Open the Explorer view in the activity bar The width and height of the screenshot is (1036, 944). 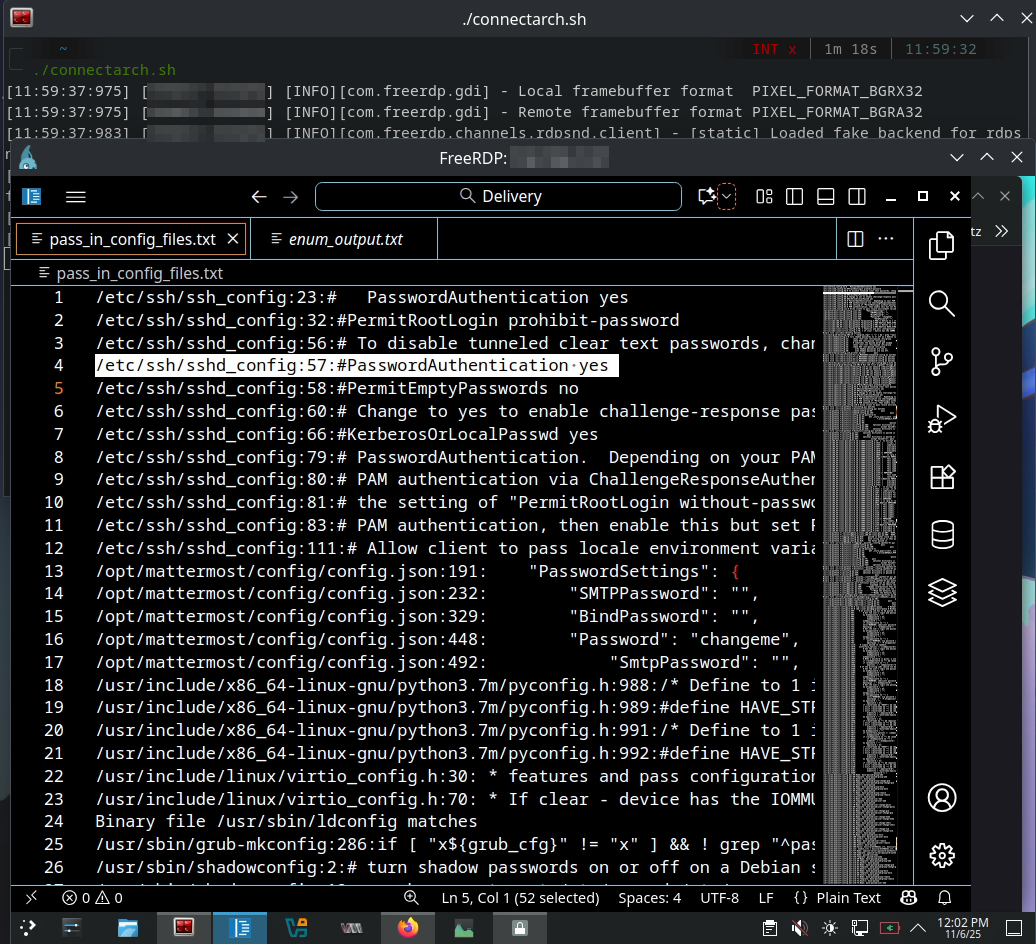click(x=941, y=246)
